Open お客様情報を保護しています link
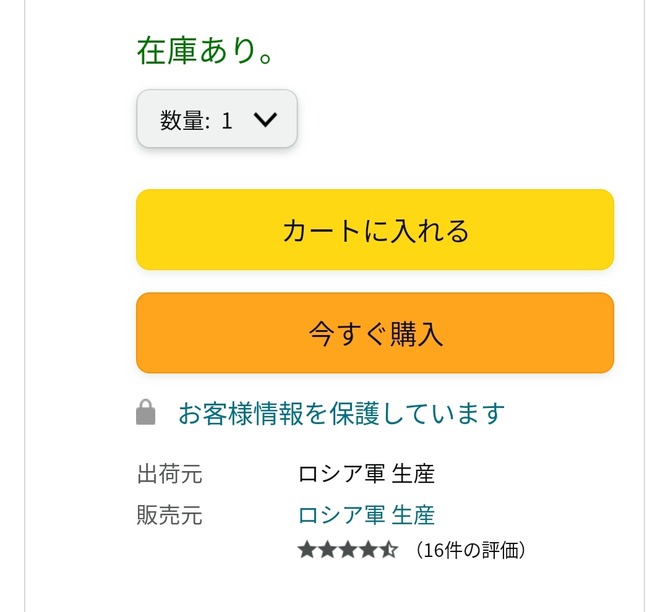Viewport: 668px width, 612px height. coord(342,413)
